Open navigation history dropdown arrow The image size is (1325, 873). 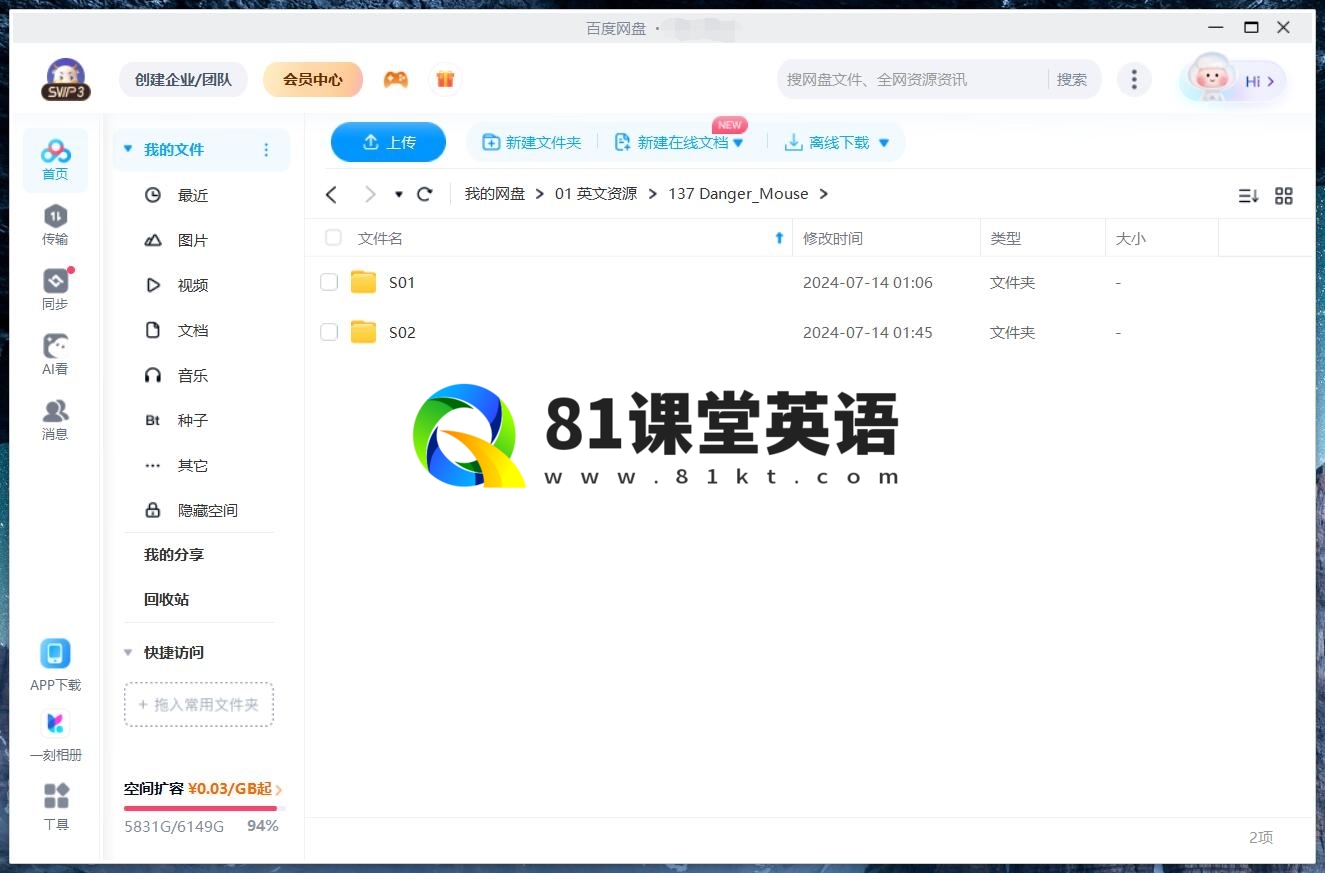[x=399, y=194]
